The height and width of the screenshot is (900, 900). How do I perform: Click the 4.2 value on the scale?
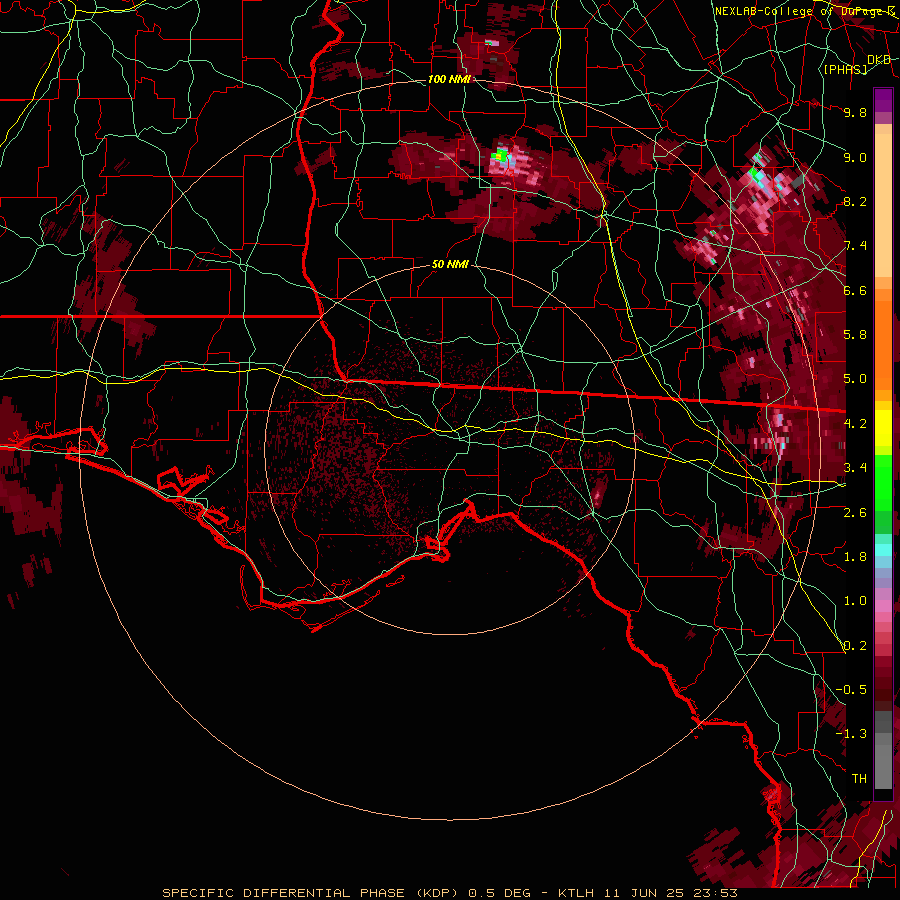tap(855, 424)
